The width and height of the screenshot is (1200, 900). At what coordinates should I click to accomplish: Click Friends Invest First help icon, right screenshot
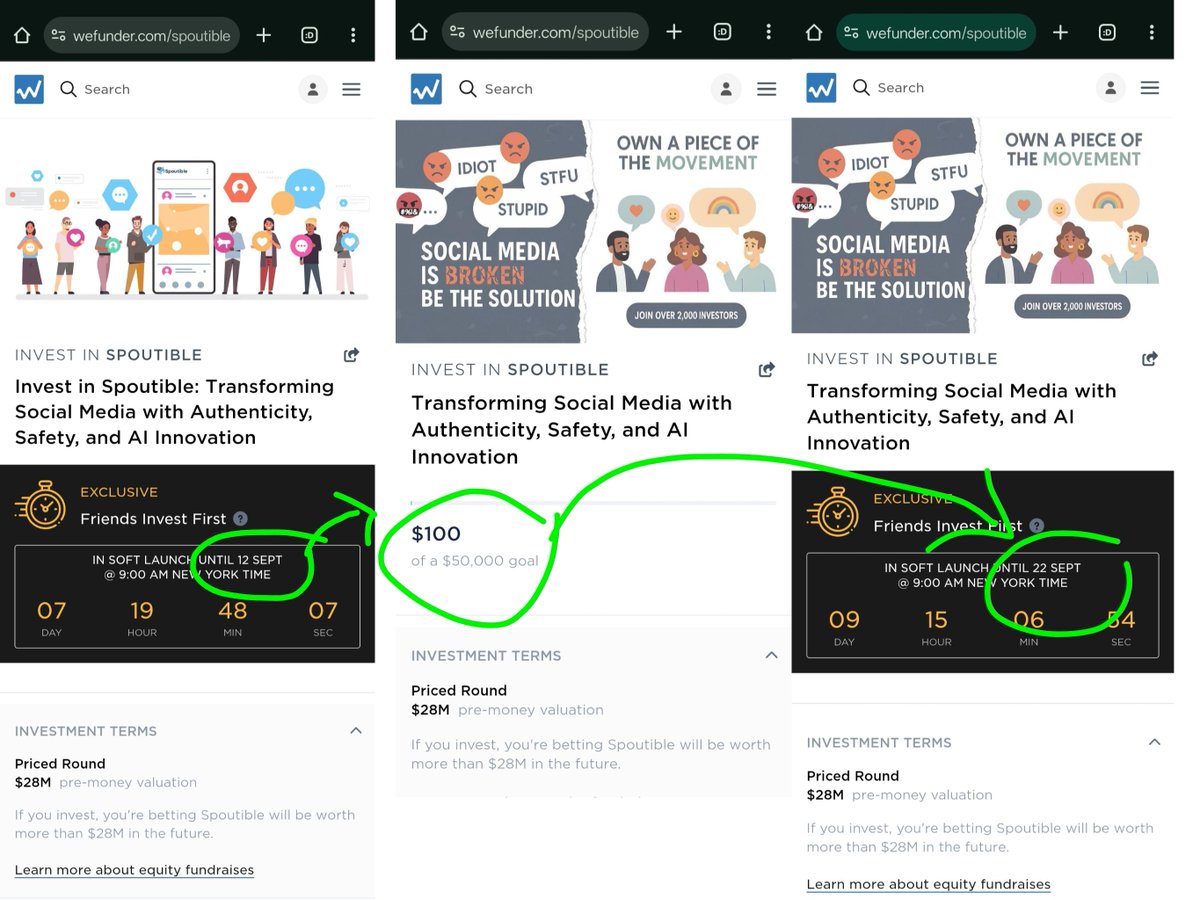[1036, 526]
